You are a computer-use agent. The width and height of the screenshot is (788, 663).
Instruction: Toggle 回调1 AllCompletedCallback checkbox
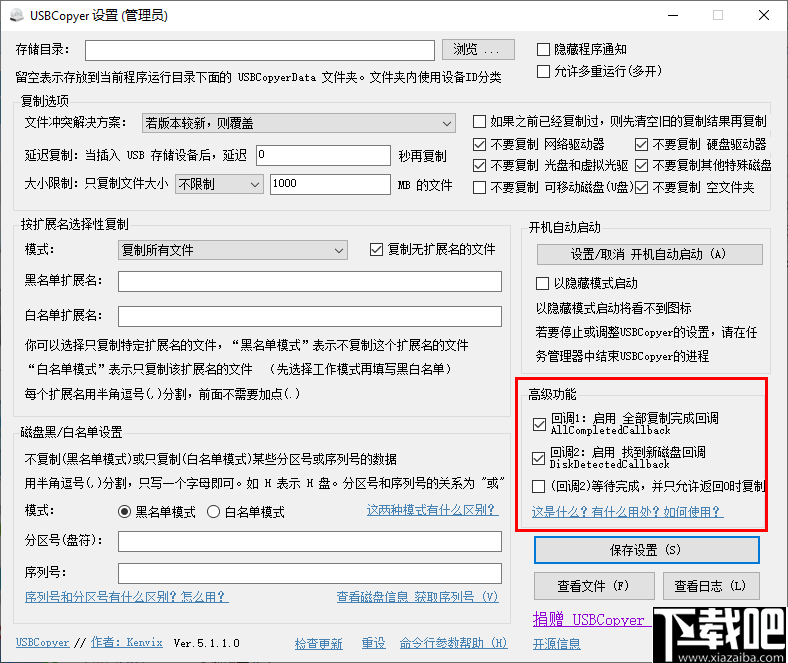pos(539,424)
